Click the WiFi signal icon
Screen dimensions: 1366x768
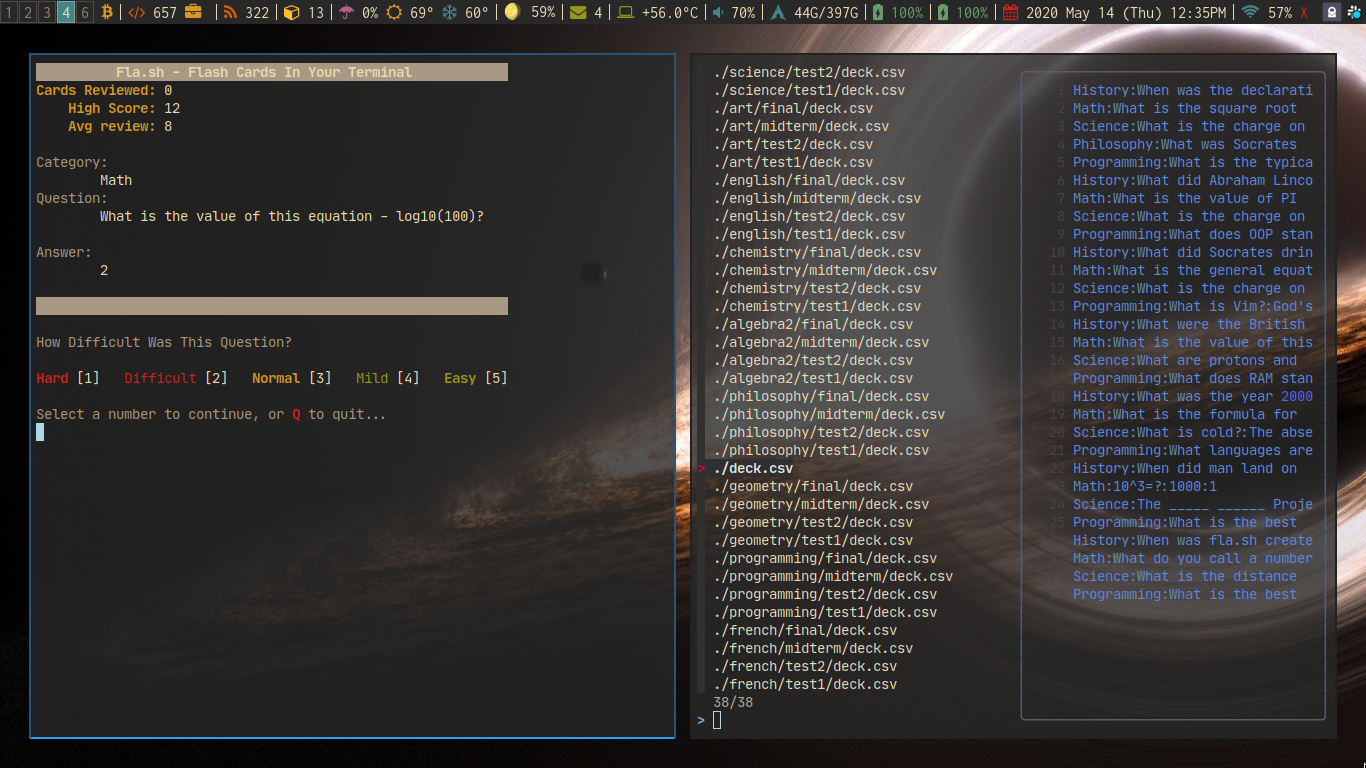click(x=1249, y=12)
